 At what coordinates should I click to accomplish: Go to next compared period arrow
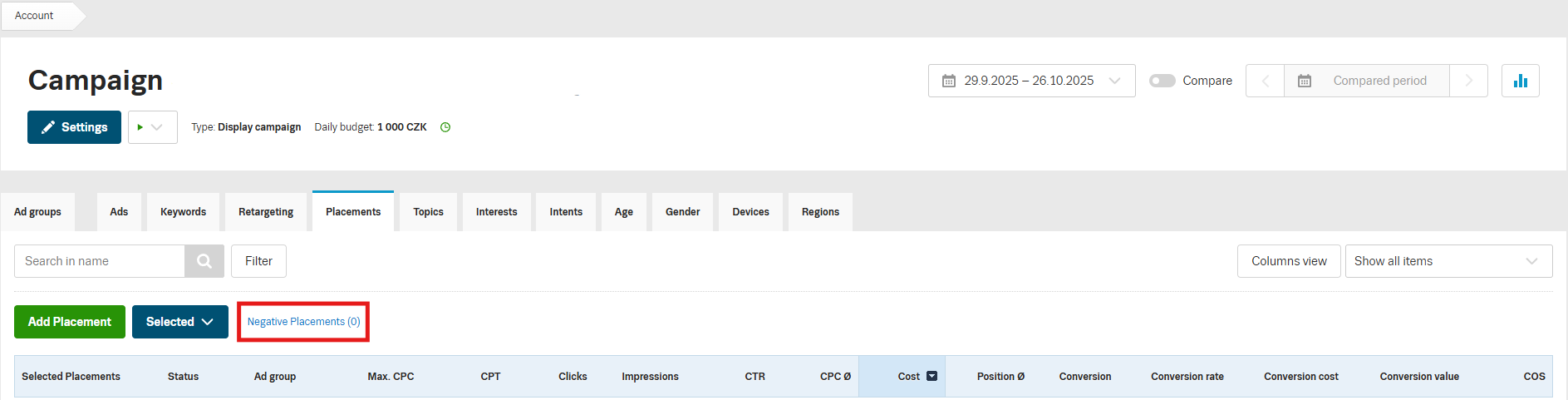pos(1468,81)
